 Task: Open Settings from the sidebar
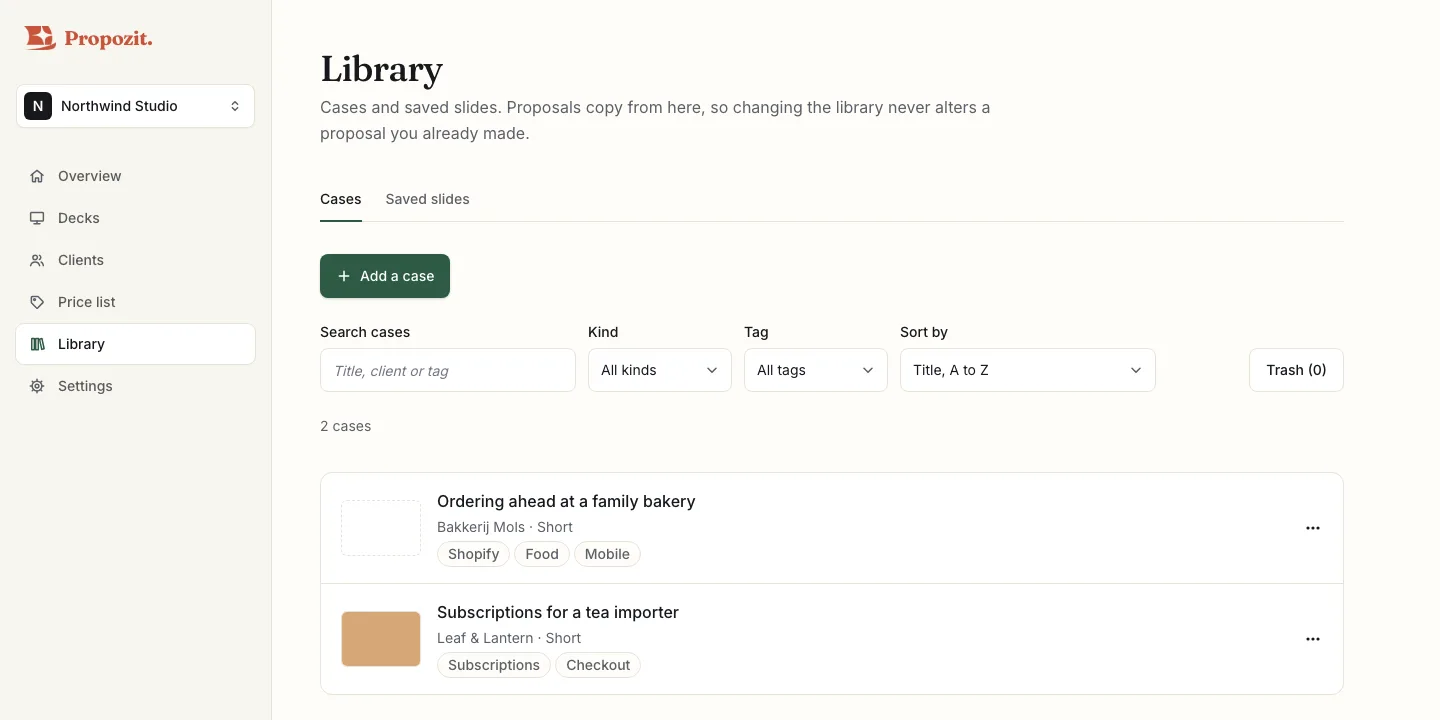click(135, 386)
